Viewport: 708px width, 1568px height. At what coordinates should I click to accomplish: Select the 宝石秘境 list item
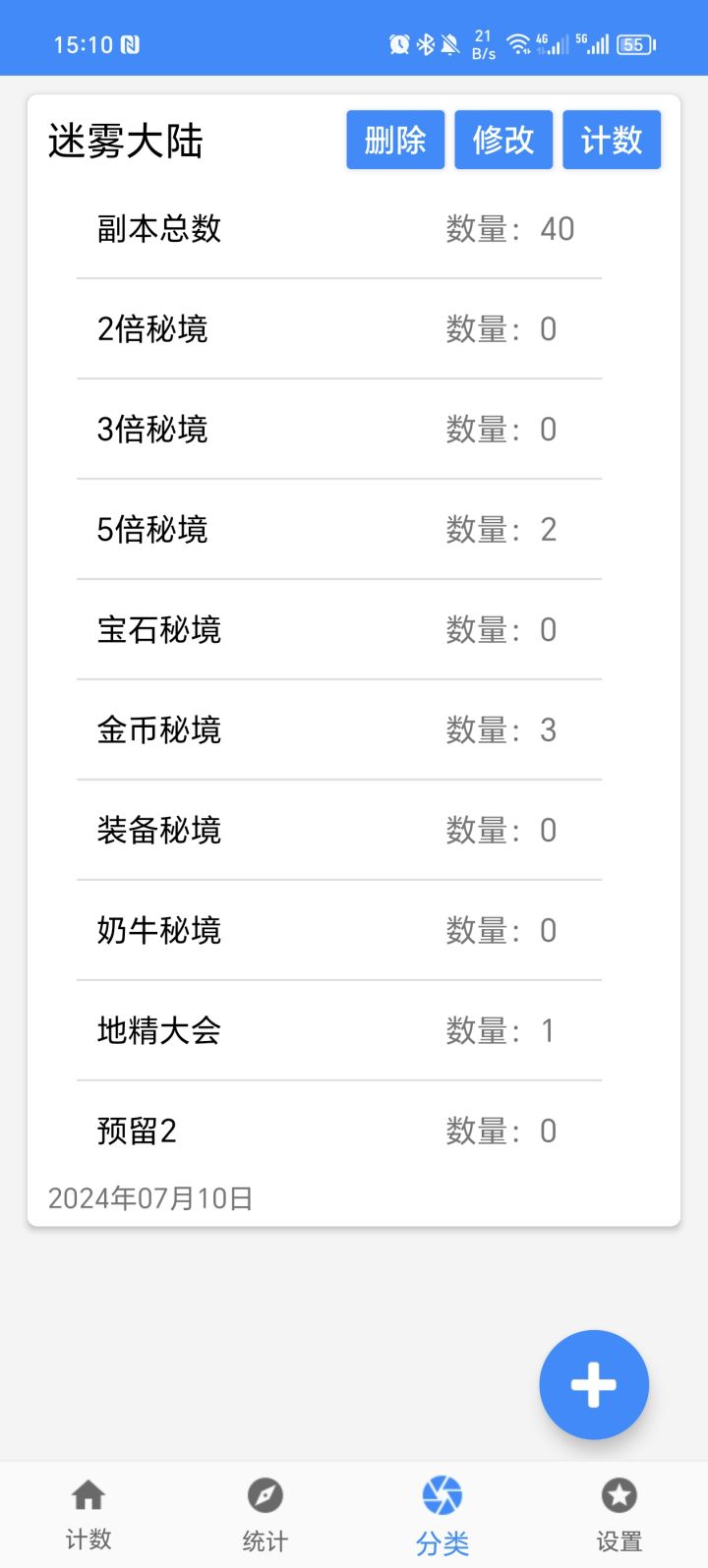coord(339,630)
